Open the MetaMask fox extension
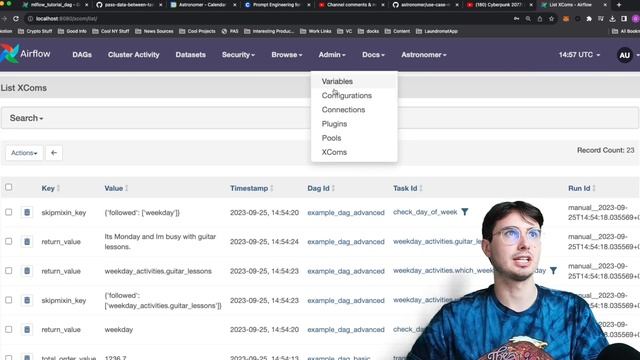 tap(566, 19)
